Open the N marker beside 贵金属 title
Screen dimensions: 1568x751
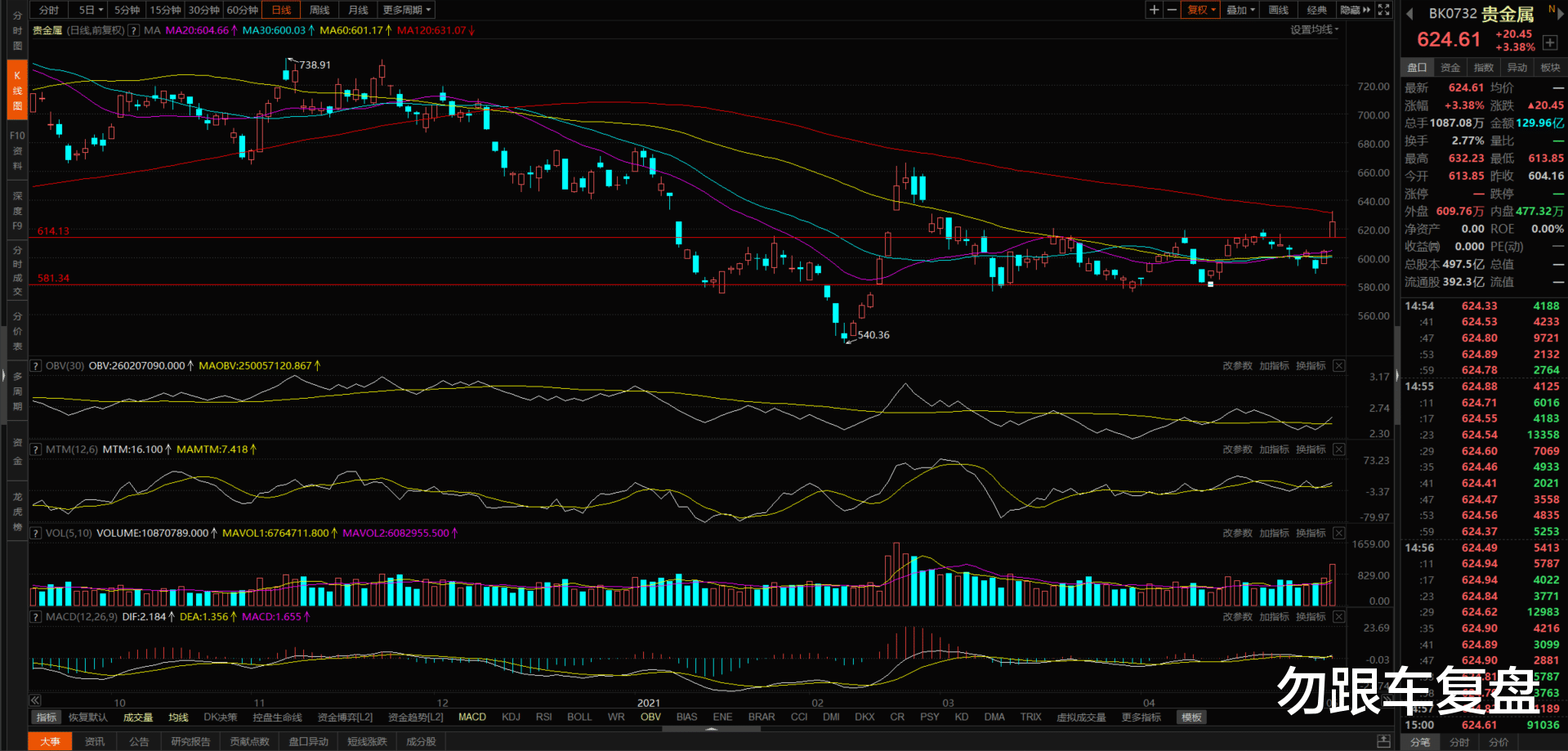pyautogui.click(x=1552, y=9)
